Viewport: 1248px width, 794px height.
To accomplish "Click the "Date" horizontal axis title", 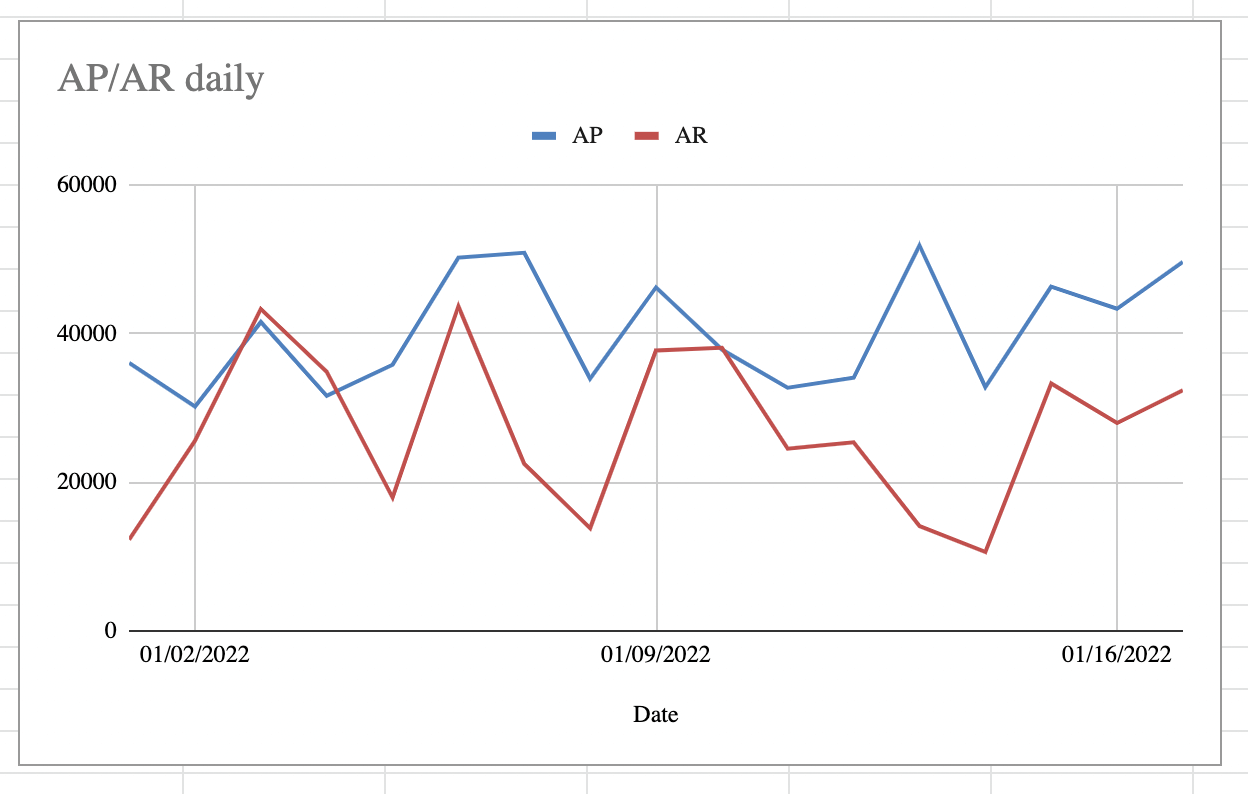I will [656, 714].
